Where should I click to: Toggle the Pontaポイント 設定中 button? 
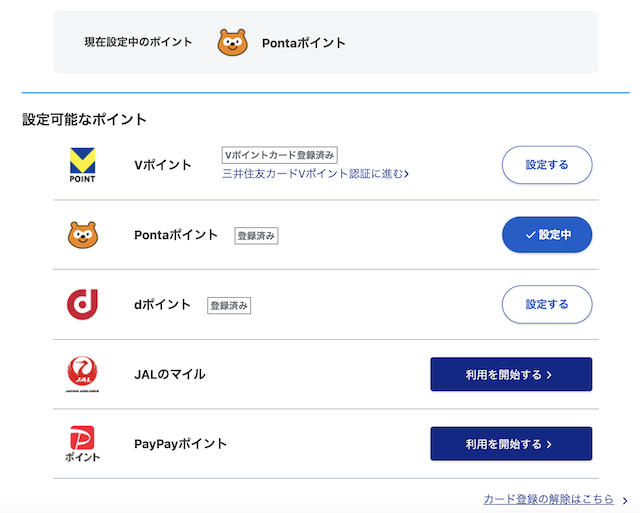[x=547, y=235]
